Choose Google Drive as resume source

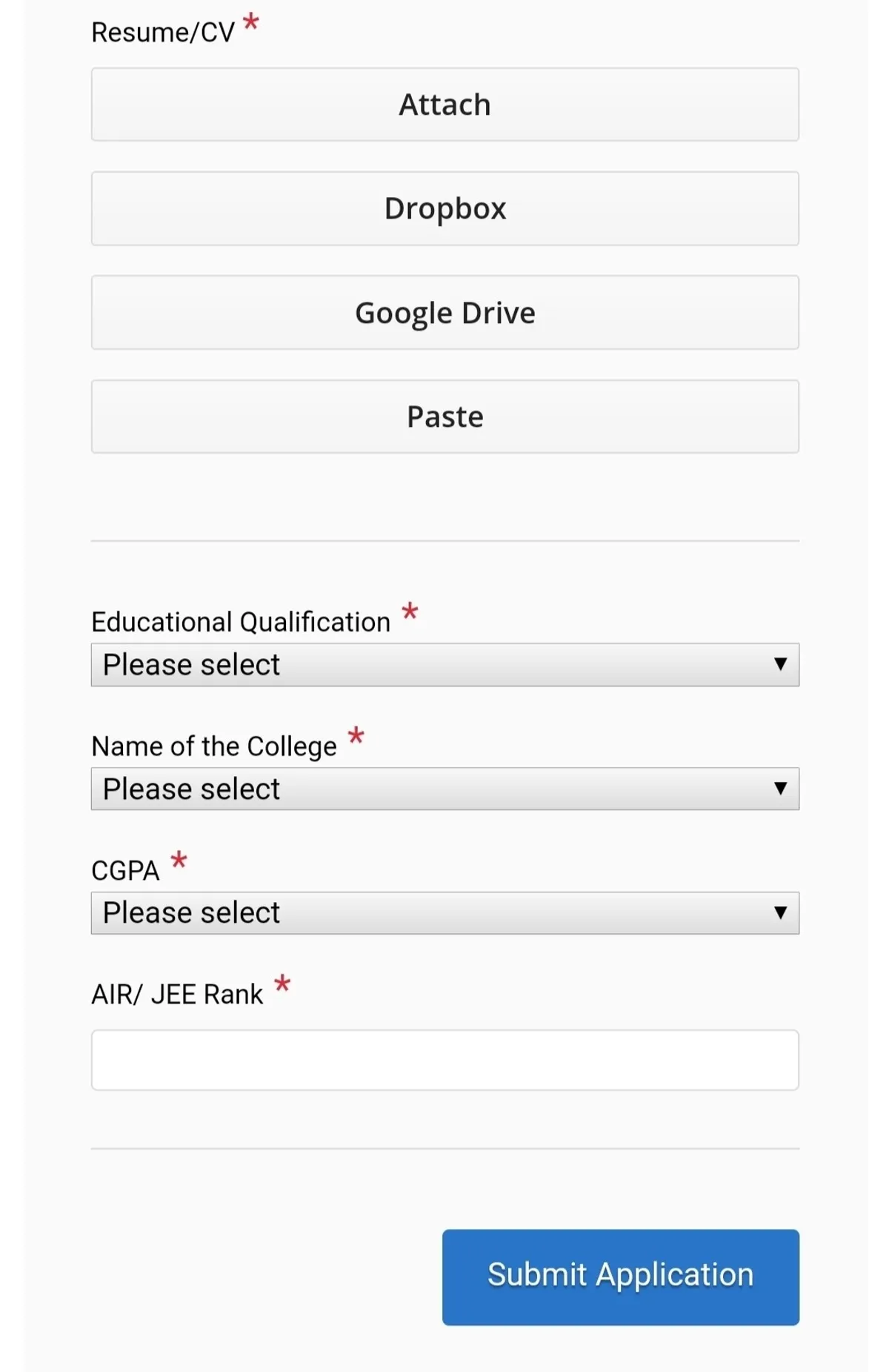(444, 313)
